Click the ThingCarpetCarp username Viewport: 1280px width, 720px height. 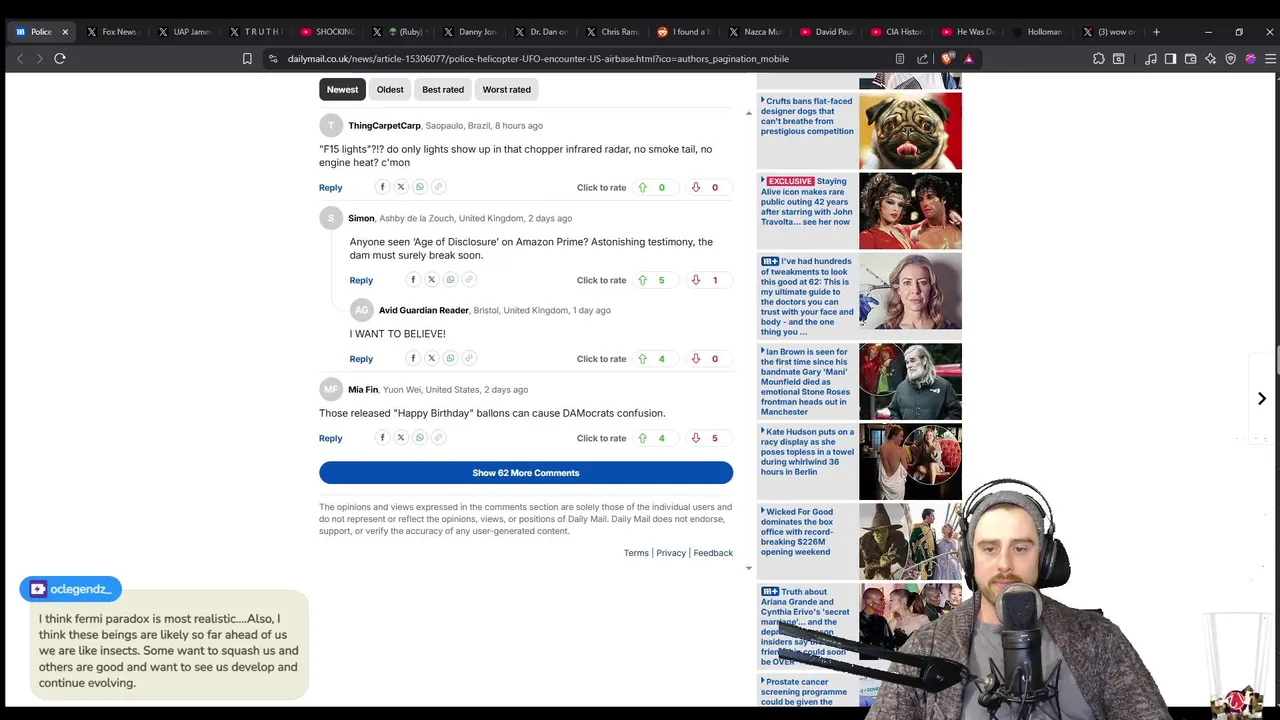click(384, 126)
